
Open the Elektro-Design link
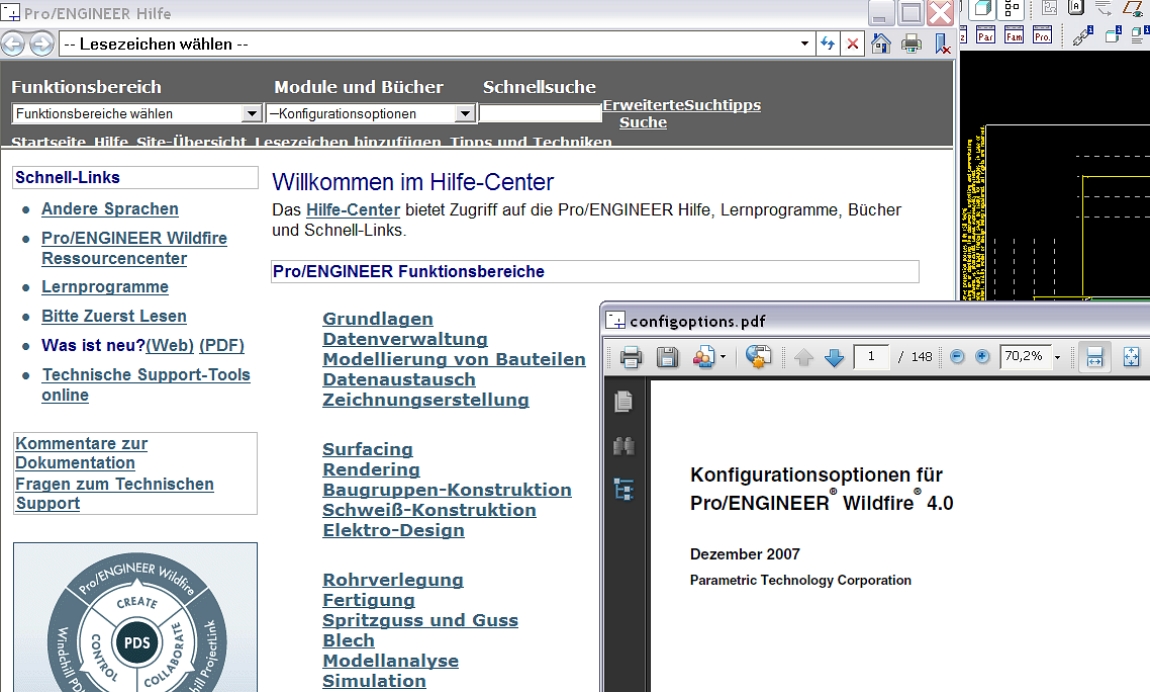point(393,530)
